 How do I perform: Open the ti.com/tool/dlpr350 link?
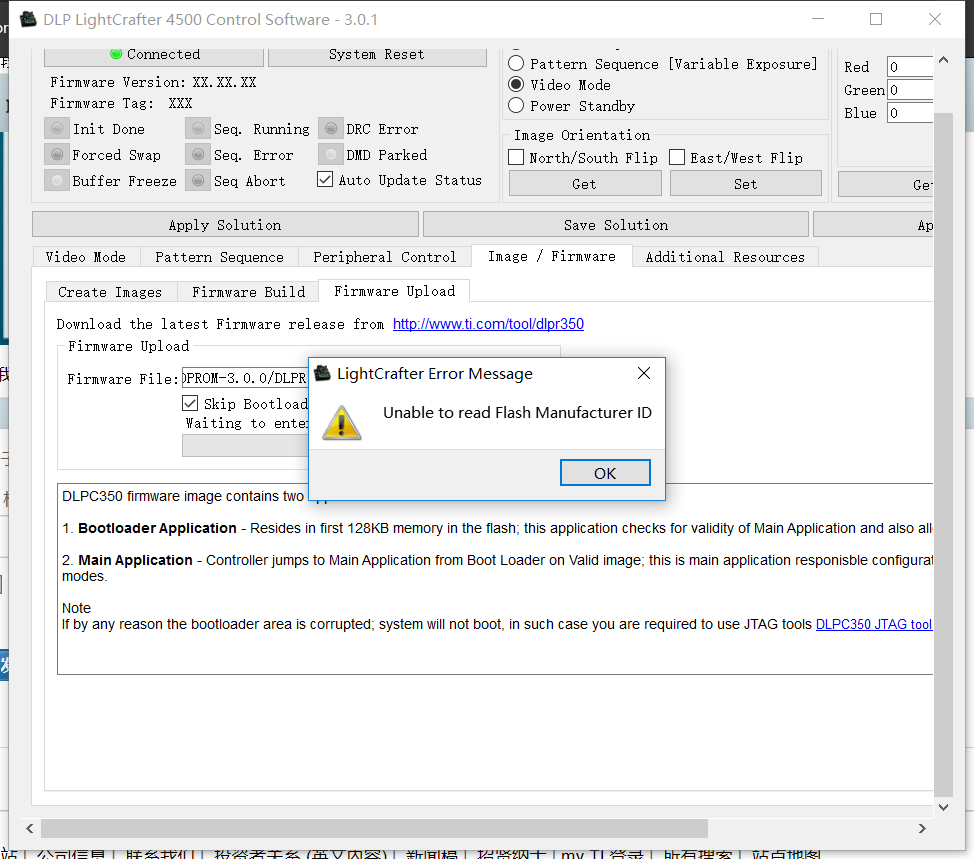[x=488, y=324]
